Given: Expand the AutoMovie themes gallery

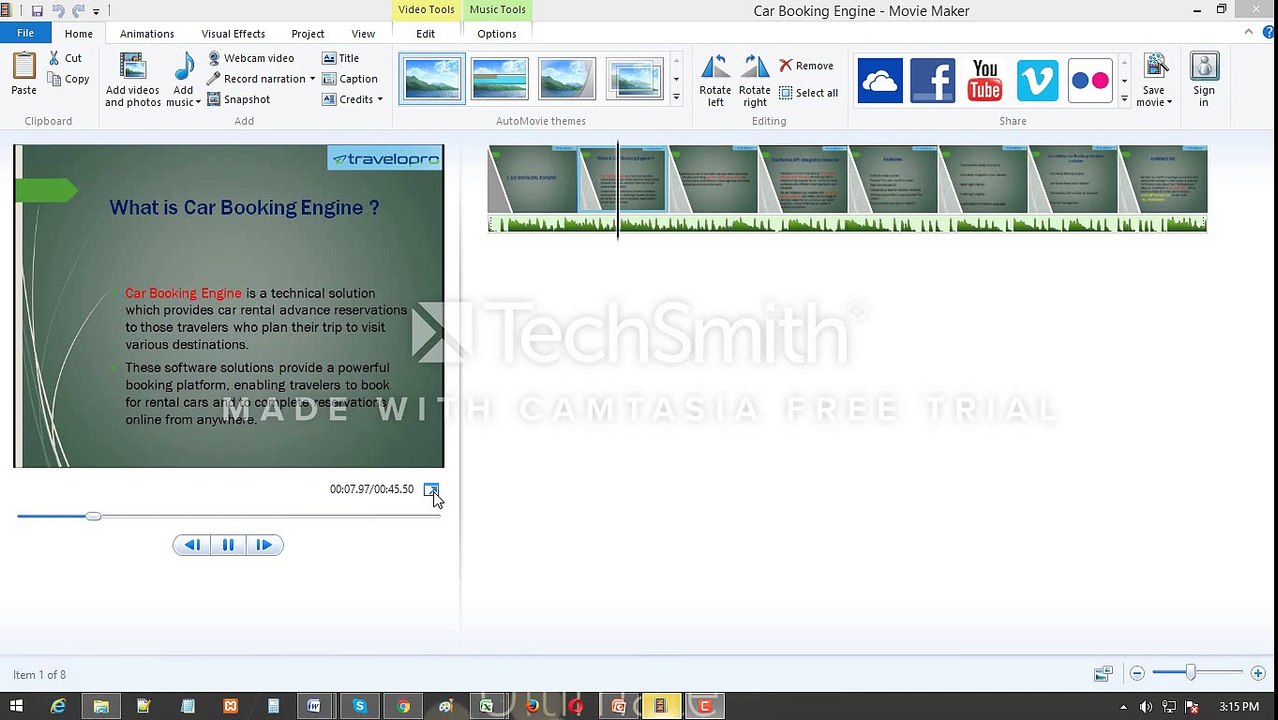Looking at the screenshot, I should tap(676, 97).
